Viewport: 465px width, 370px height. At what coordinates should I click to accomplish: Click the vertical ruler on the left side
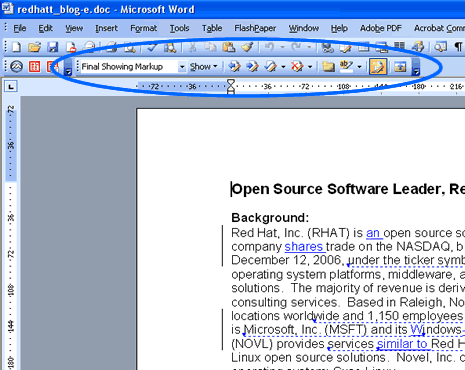(11, 233)
